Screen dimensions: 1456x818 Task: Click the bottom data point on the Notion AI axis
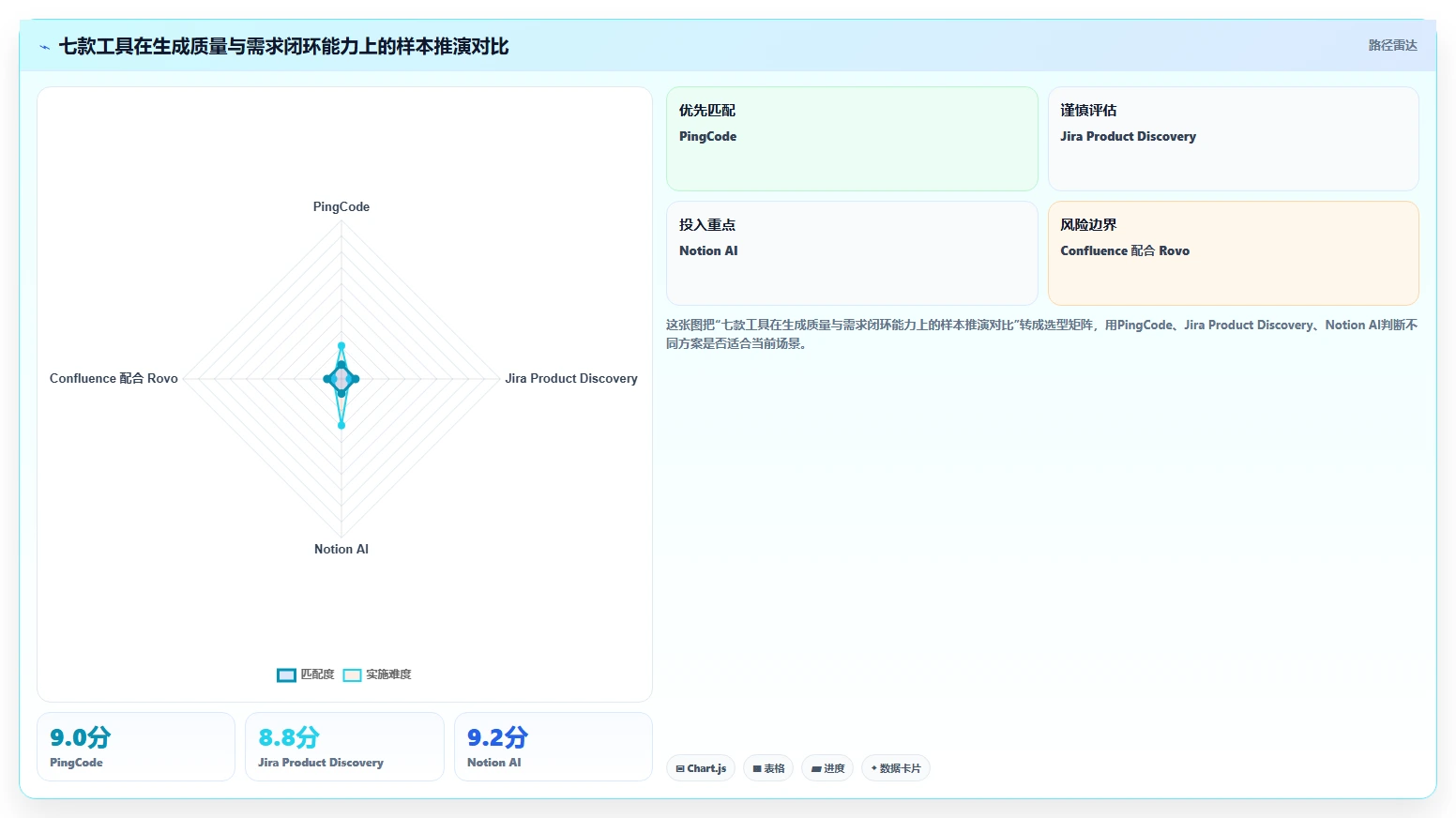click(341, 425)
